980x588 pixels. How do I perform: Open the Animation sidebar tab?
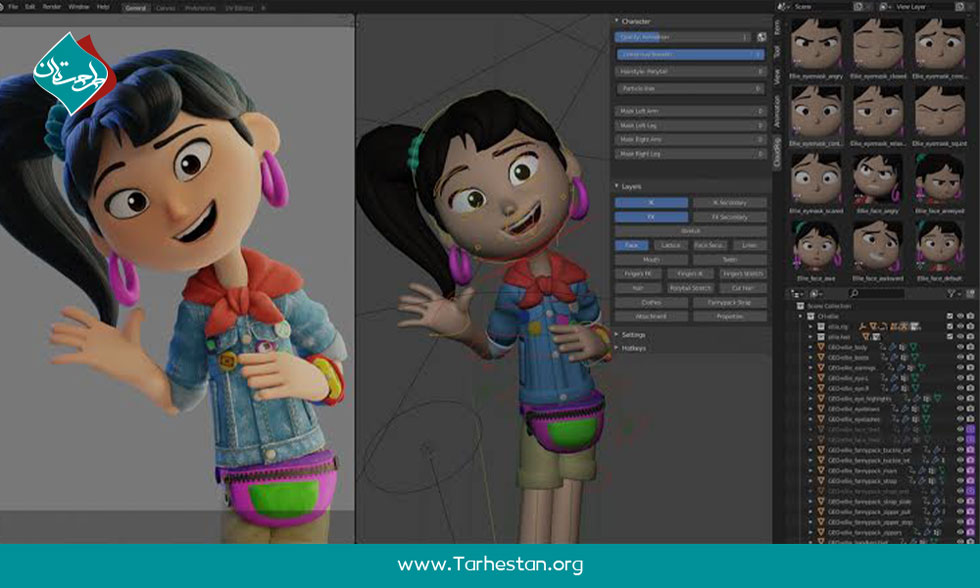[778, 111]
